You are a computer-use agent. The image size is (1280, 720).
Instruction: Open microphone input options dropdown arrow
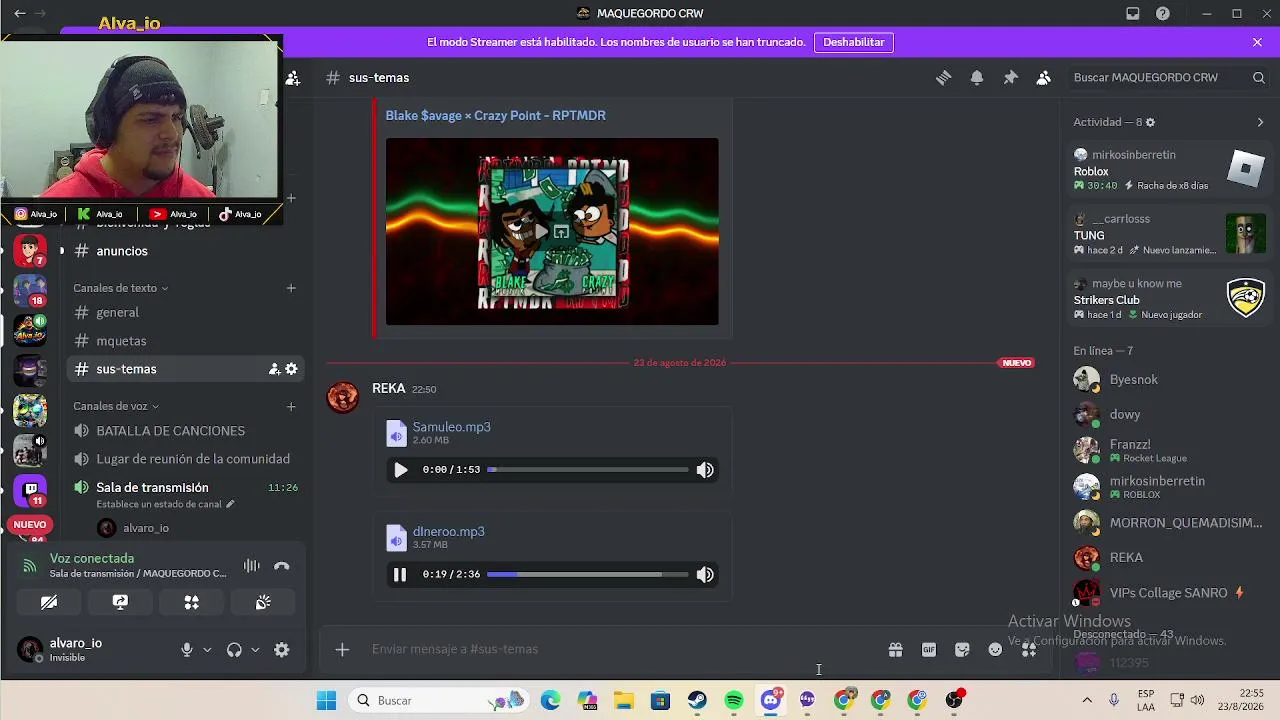(207, 650)
